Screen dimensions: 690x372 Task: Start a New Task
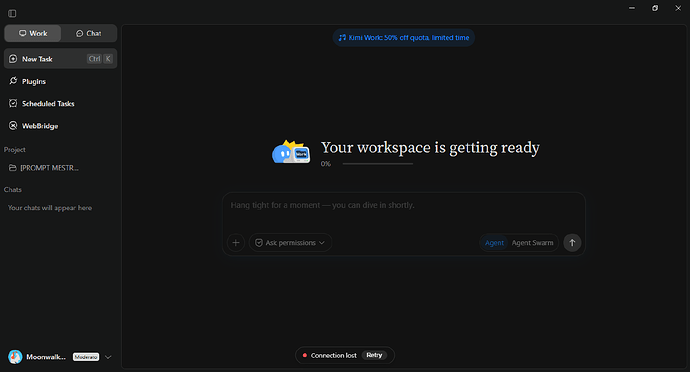(x=60, y=59)
